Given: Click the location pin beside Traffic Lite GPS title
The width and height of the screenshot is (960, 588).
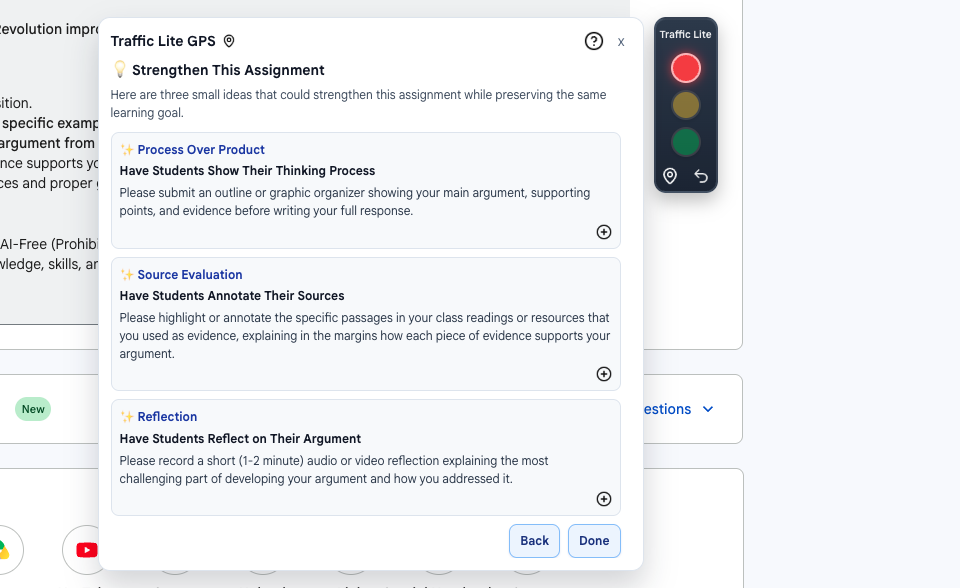Looking at the screenshot, I should pos(229,41).
